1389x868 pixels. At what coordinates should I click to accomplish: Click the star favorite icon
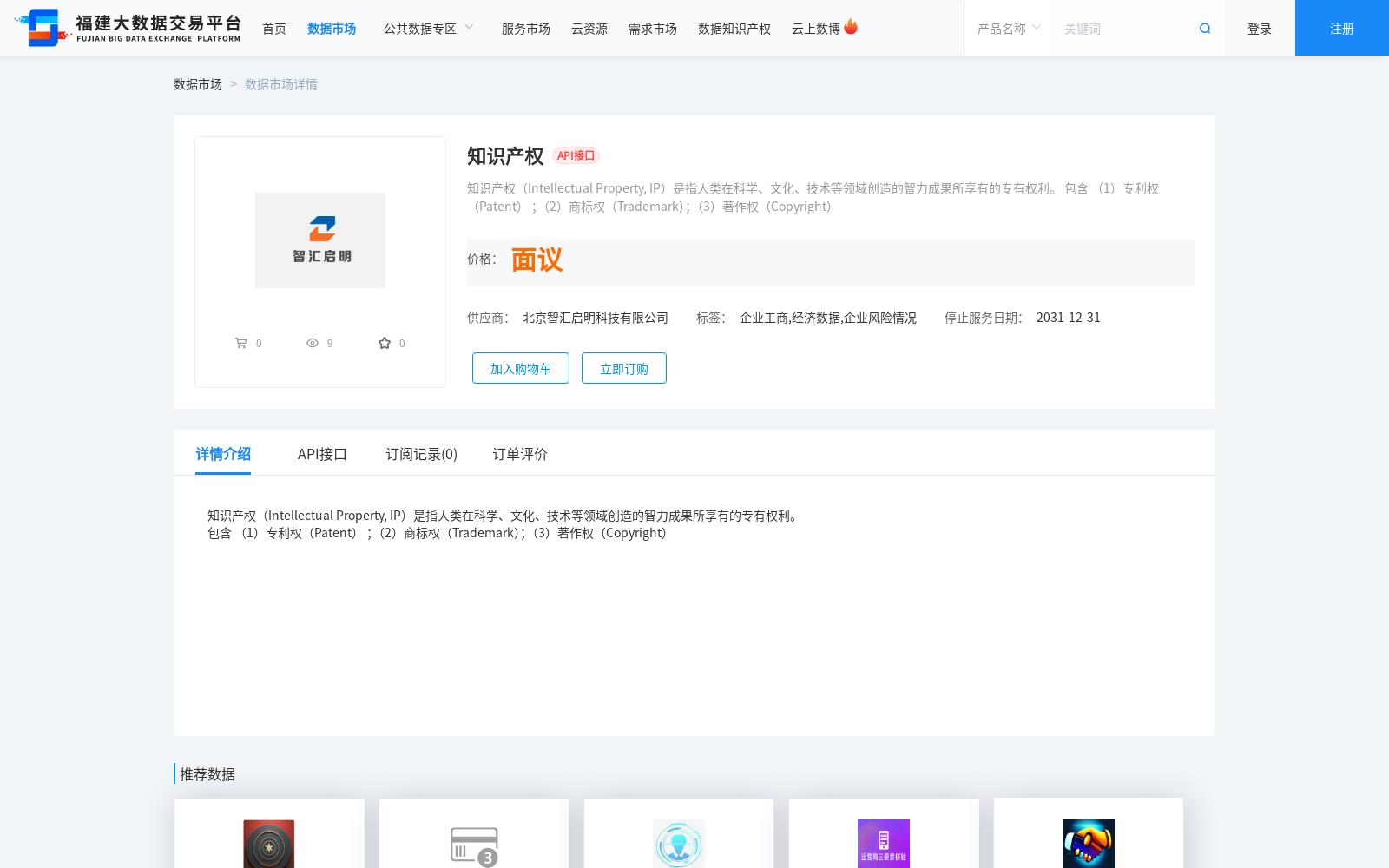385,343
